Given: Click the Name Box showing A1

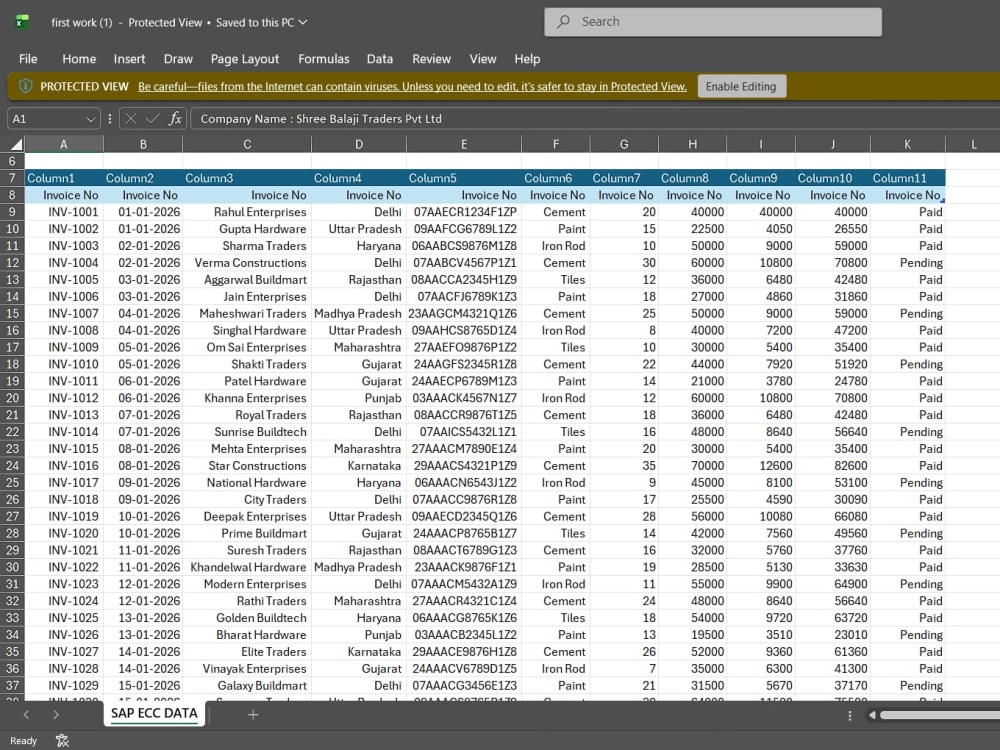Looking at the screenshot, I should pyautogui.click(x=54, y=119).
